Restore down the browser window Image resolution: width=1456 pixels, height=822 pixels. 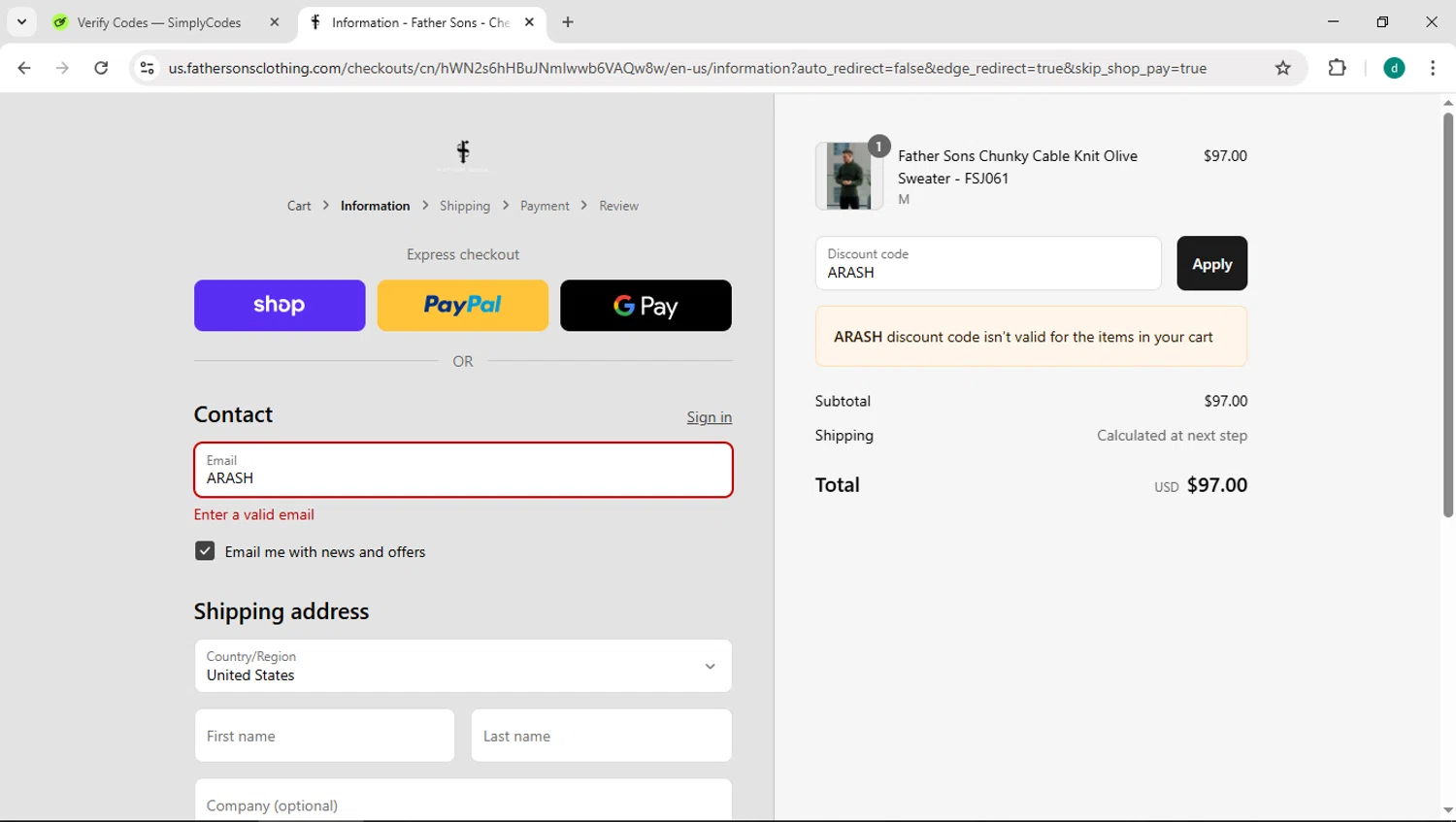coord(1382,21)
